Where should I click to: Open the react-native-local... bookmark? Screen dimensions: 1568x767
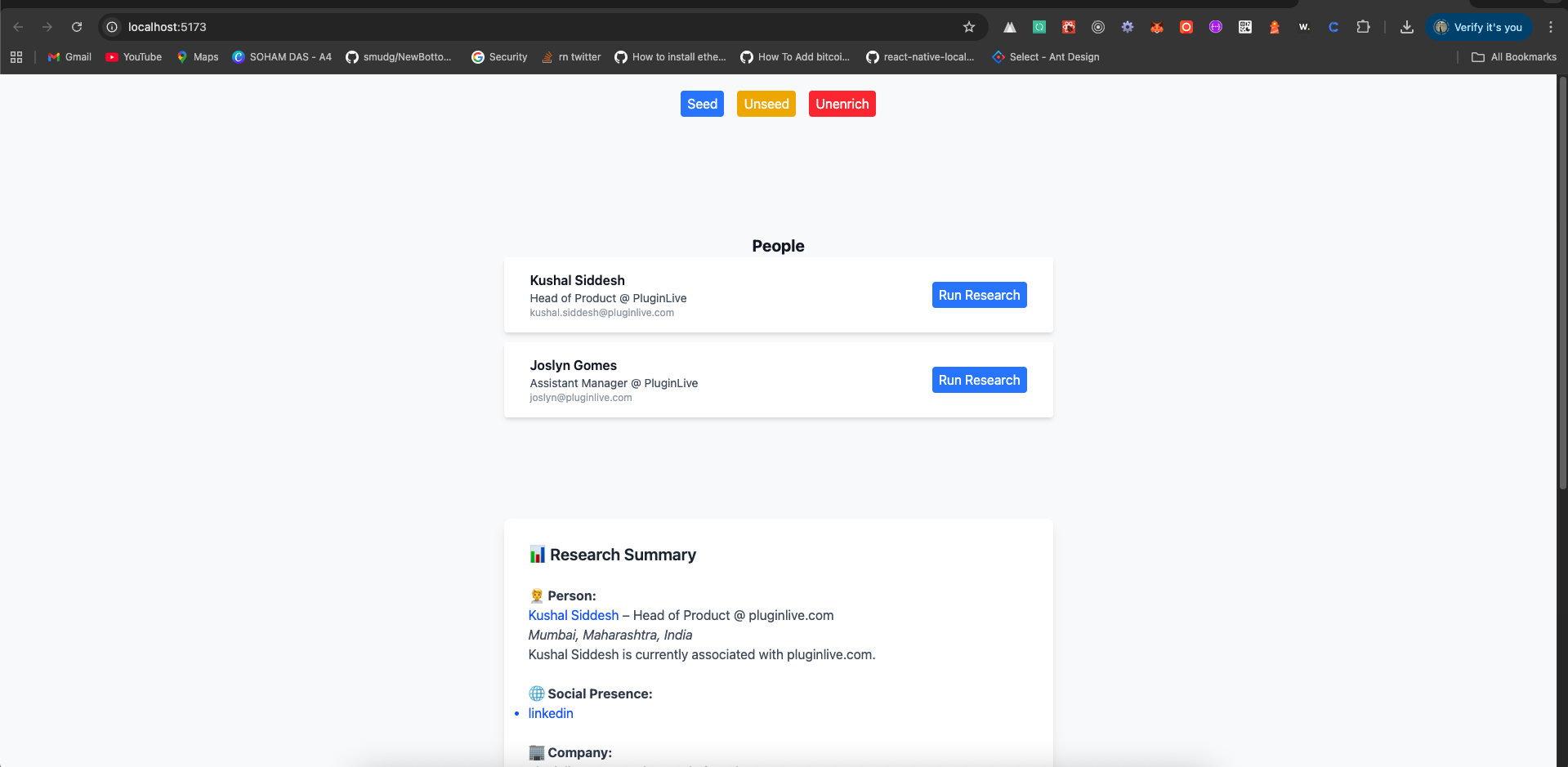[x=920, y=57]
